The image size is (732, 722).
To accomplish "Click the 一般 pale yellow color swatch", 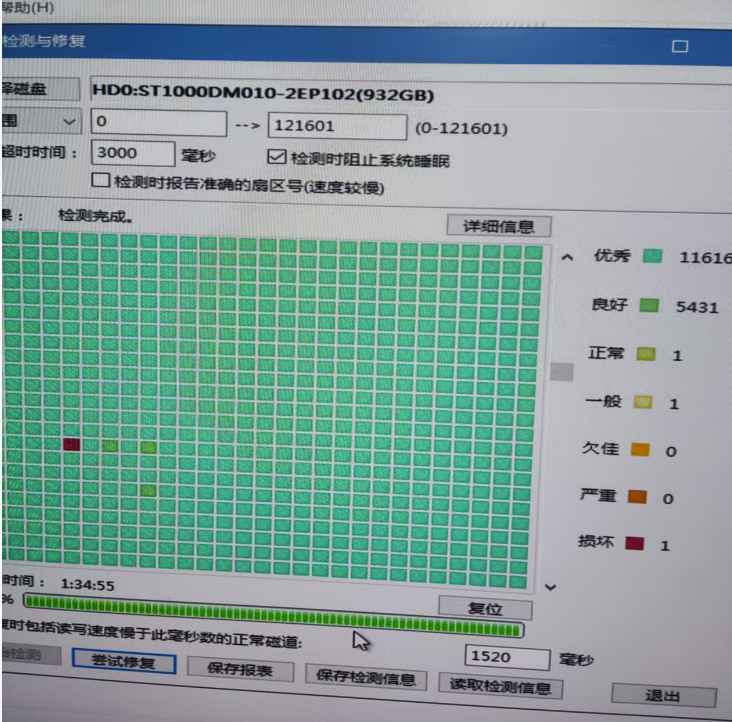I will pos(643,402).
